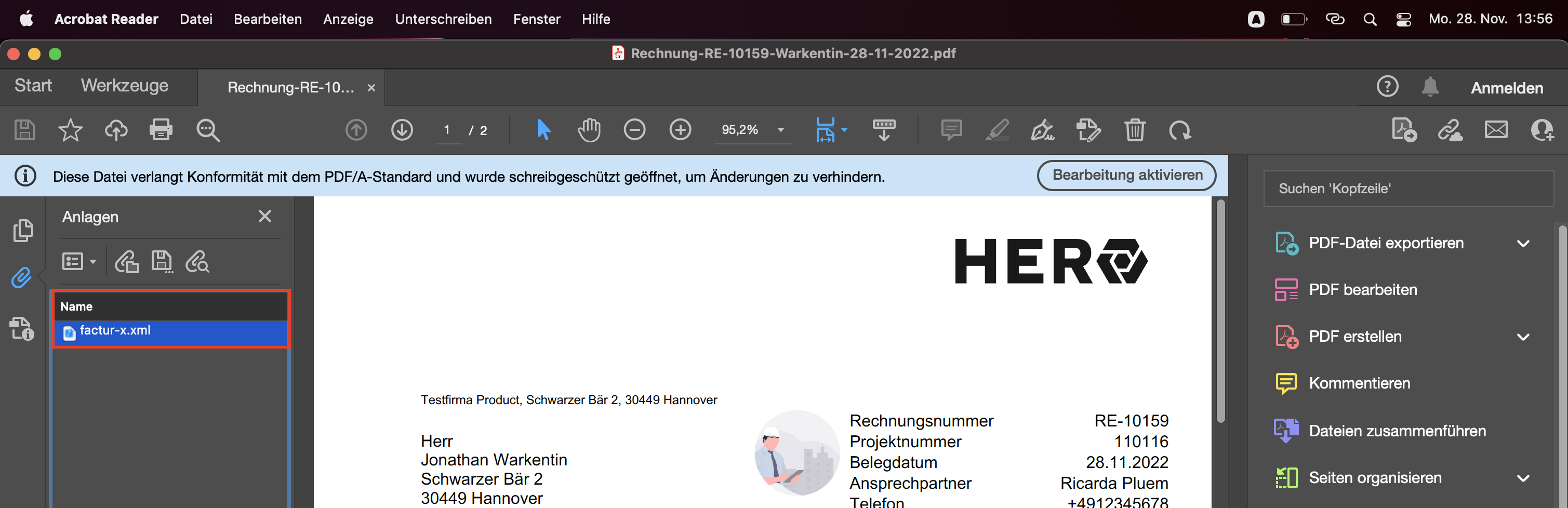This screenshot has width=1568, height=508.
Task: Open the standards info sidebar icon
Action: [x=22, y=328]
